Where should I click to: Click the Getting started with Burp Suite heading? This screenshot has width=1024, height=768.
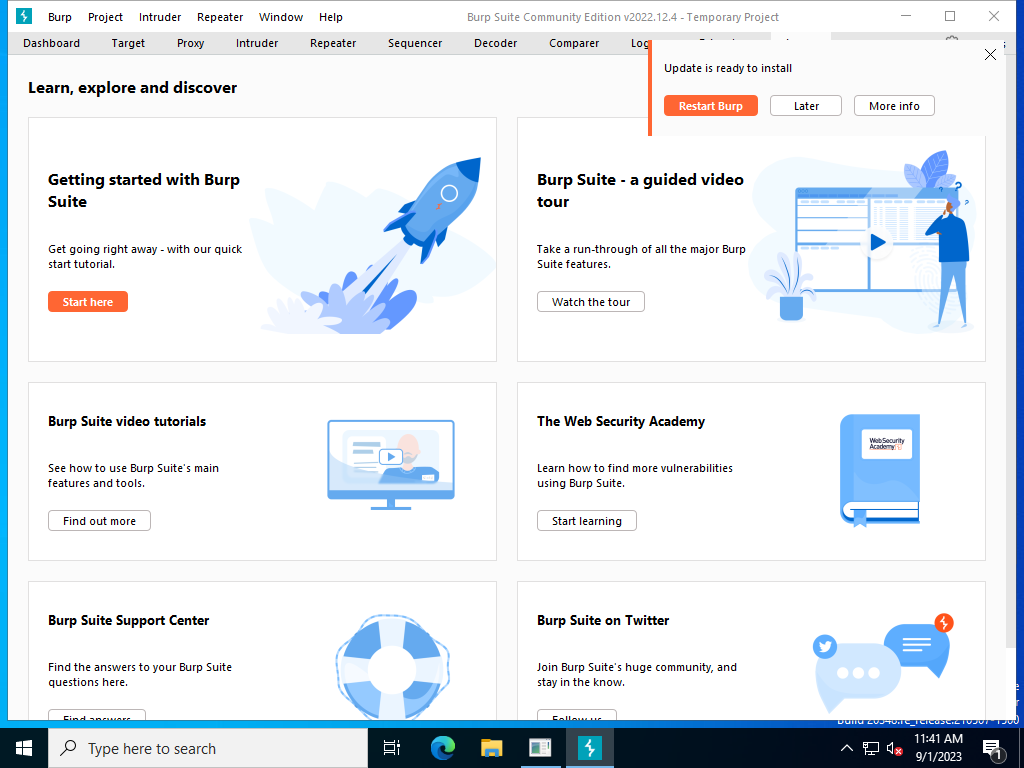tap(144, 191)
